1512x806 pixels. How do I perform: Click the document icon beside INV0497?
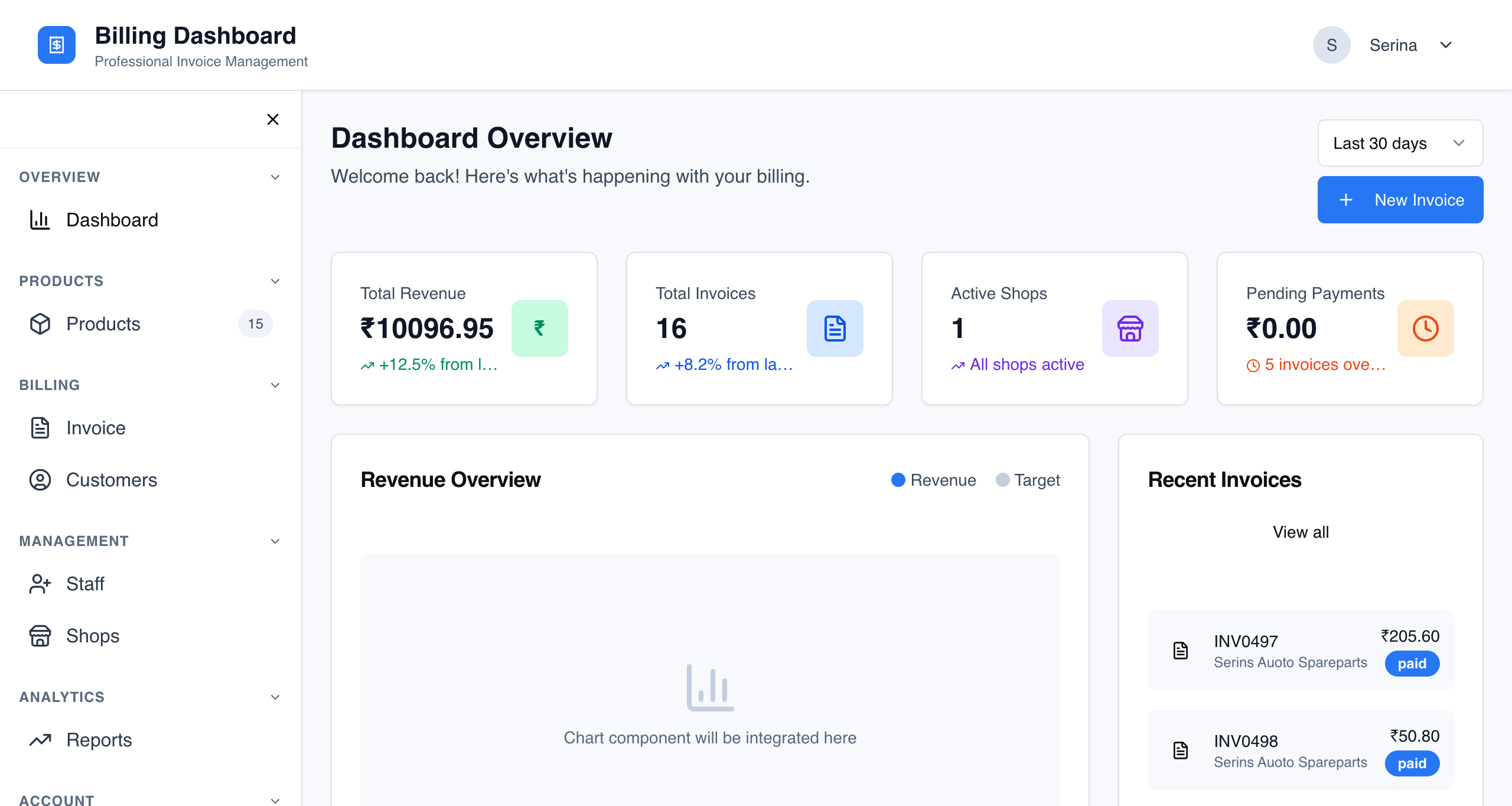pos(1181,651)
